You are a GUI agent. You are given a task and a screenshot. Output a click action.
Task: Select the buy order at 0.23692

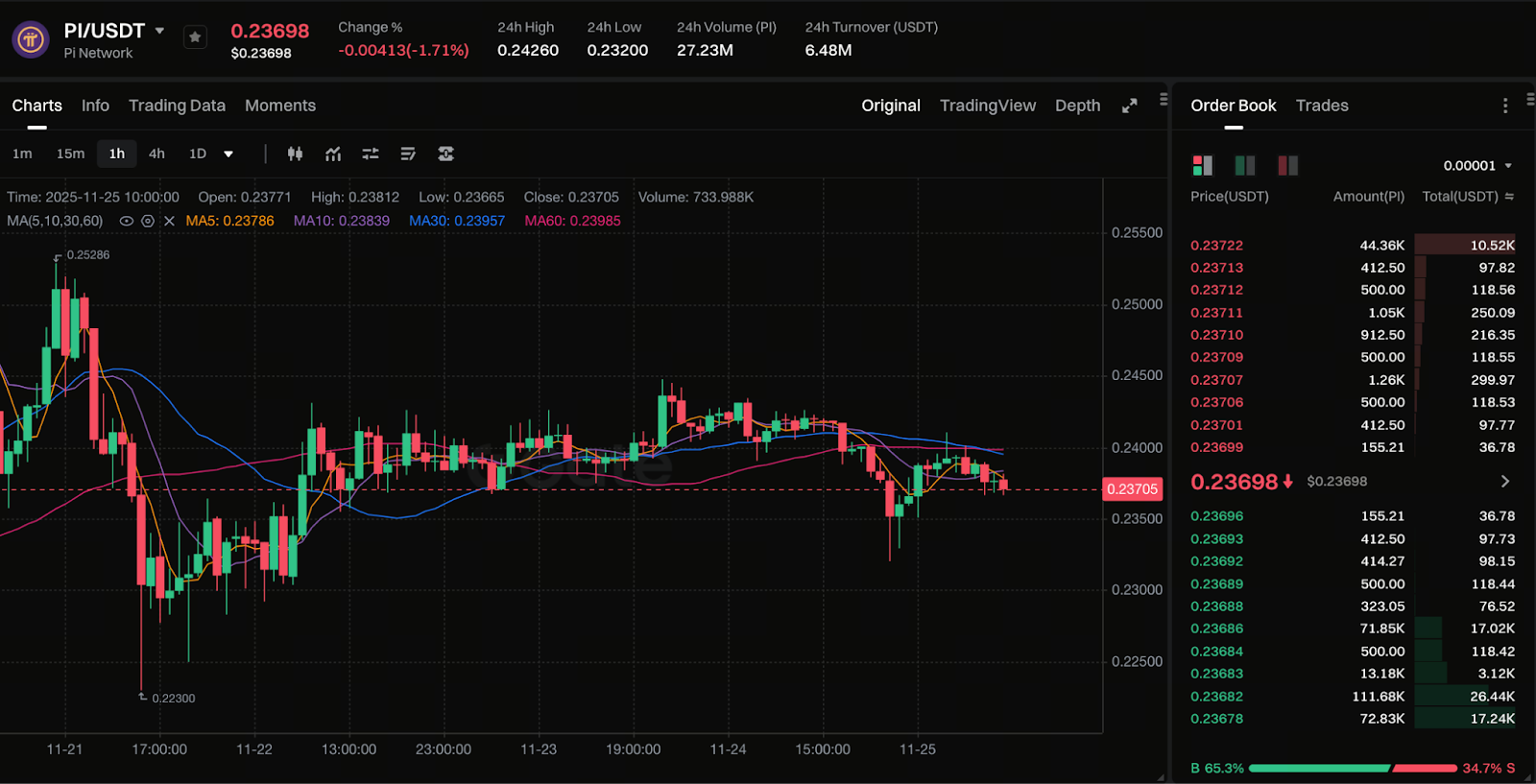pos(1353,561)
